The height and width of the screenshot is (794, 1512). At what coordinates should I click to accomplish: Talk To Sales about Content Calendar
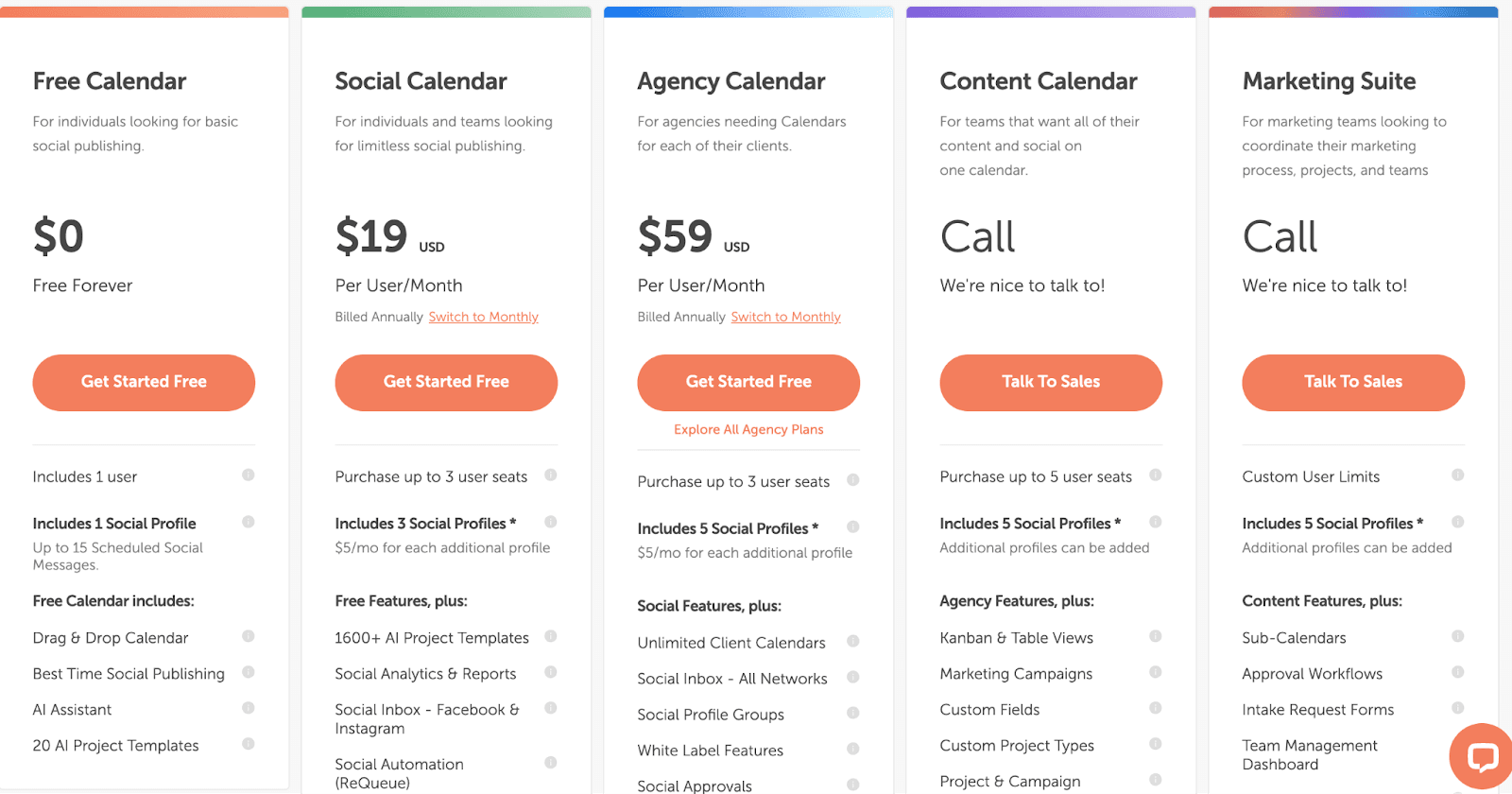[x=1051, y=382]
